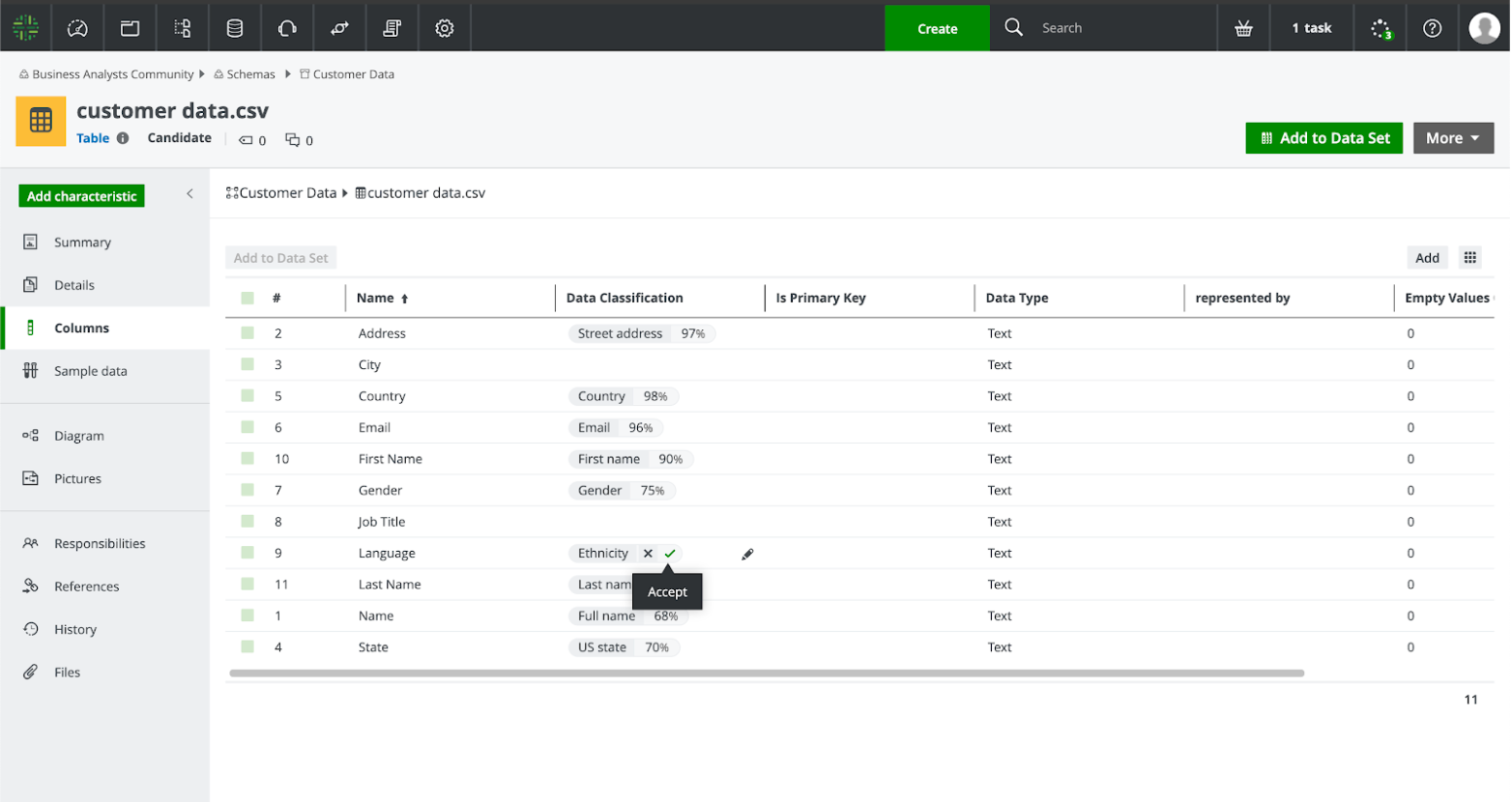This screenshot has width=1512, height=802.
Task: Check the checkbox for the Country row
Action: click(x=247, y=396)
